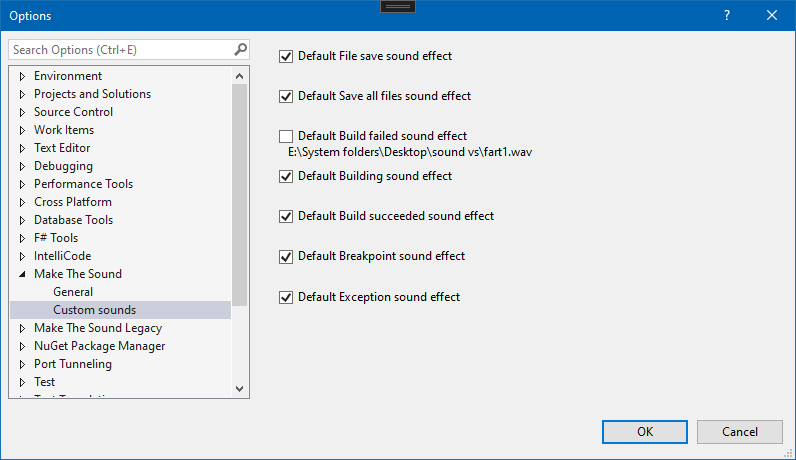Viewport: 796px width, 460px height.
Task: Toggle Default Breakpoint sound effect checkbox
Action: 287,257
